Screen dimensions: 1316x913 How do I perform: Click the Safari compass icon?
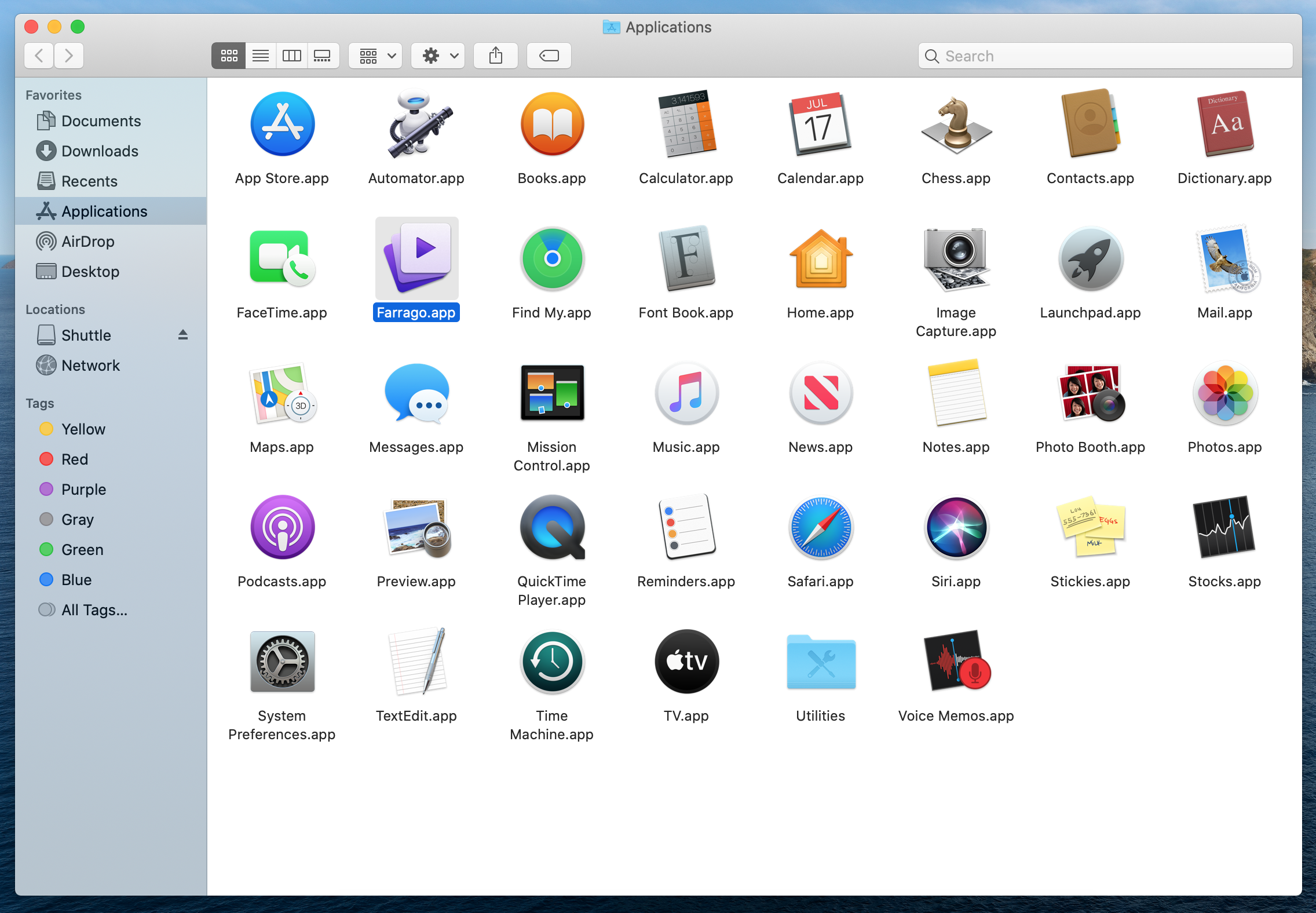821,527
